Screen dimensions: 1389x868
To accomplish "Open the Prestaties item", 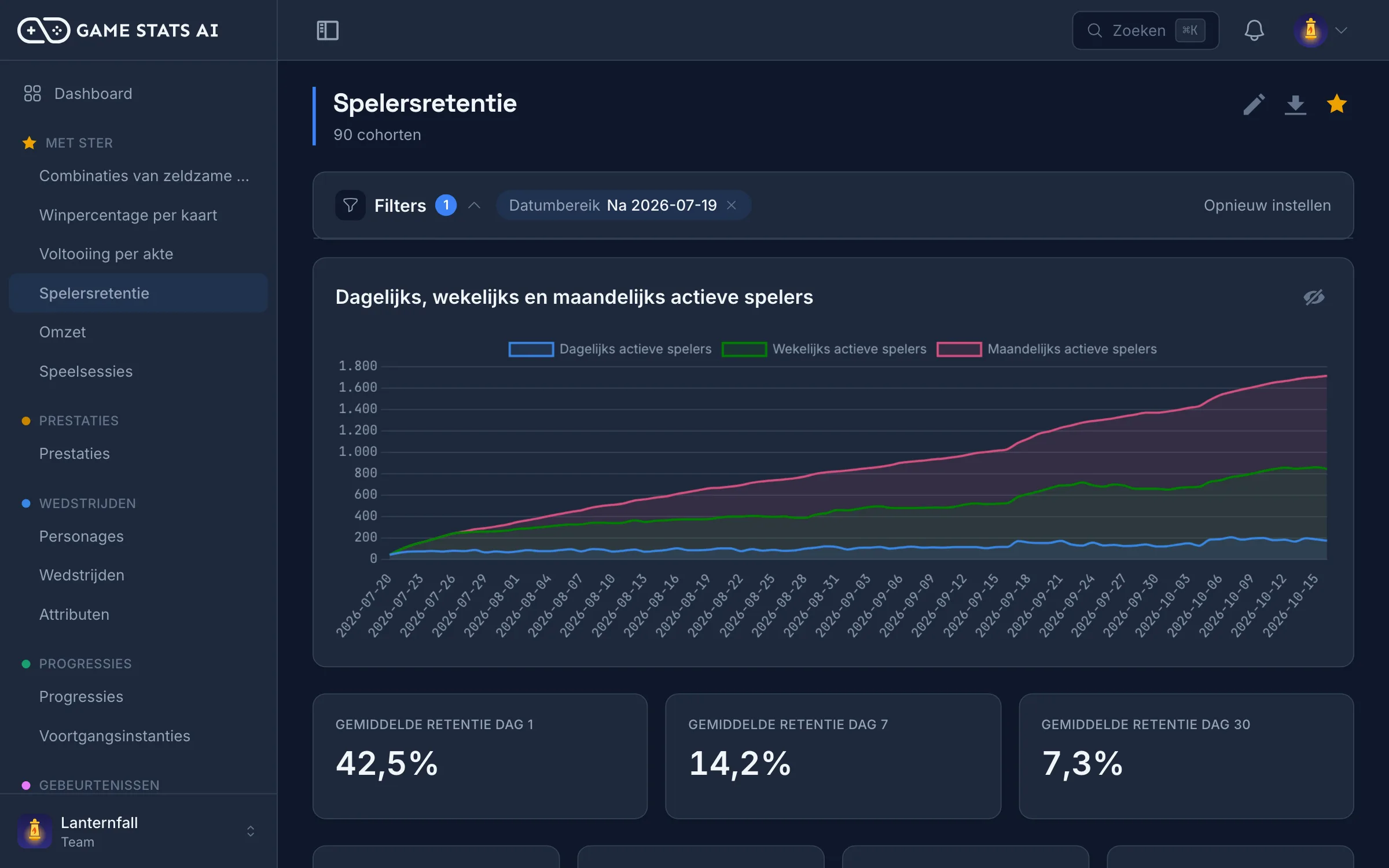I will pos(138,454).
